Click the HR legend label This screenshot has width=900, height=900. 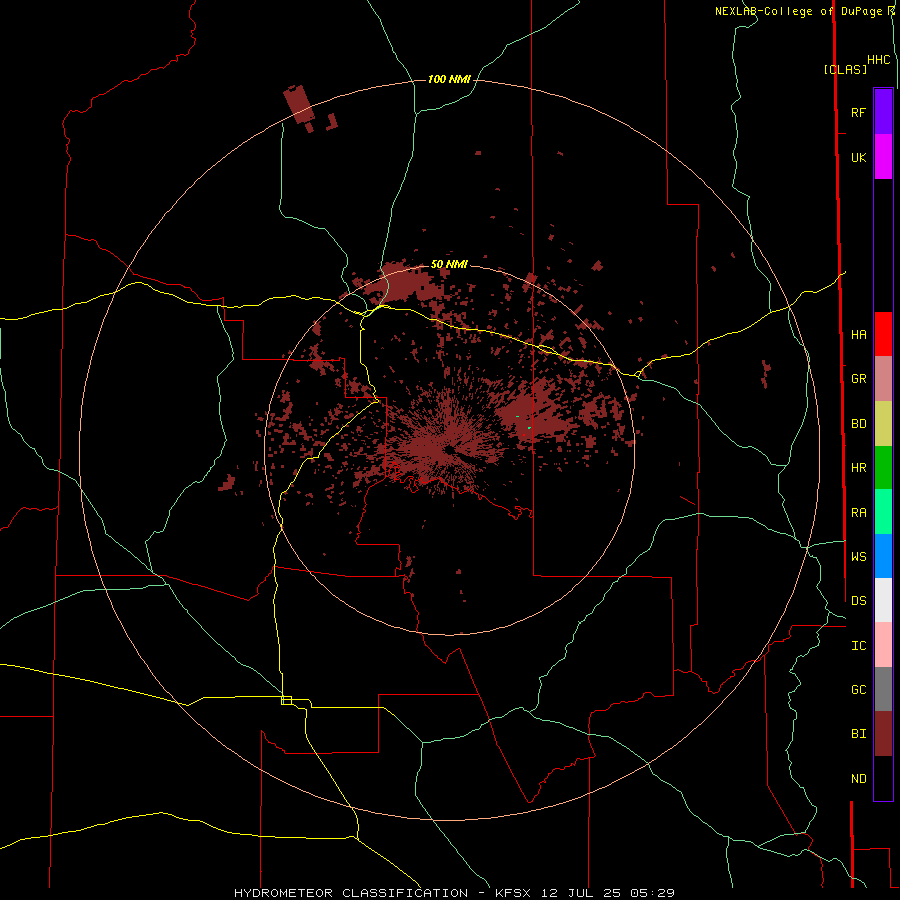coord(859,468)
